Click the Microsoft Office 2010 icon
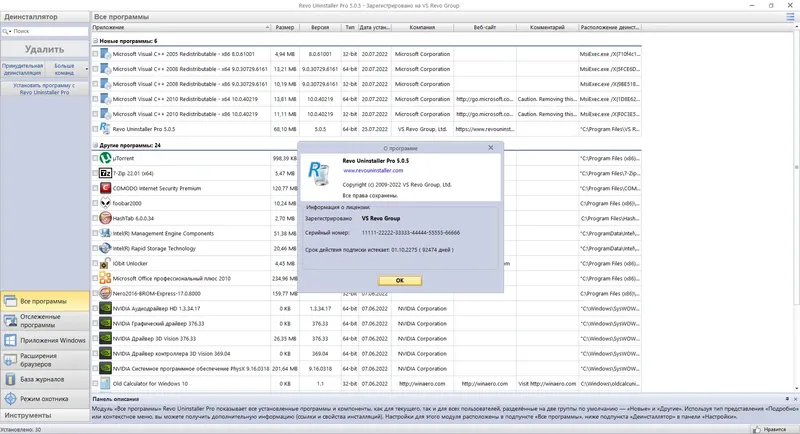800x434 pixels. point(105,278)
